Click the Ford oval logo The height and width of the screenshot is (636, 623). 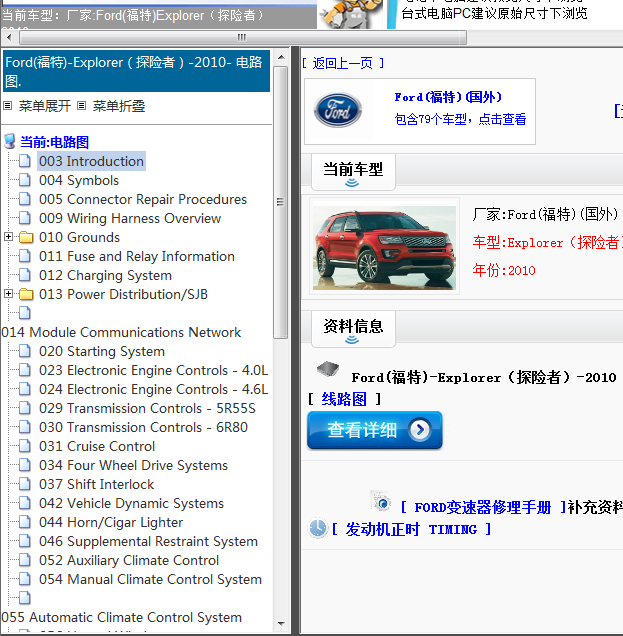338,110
